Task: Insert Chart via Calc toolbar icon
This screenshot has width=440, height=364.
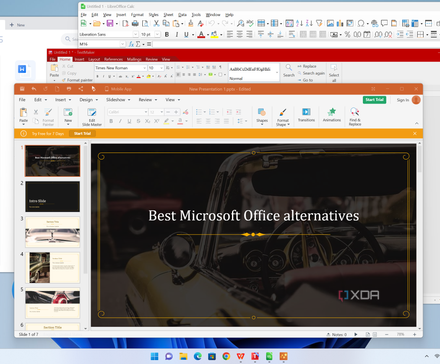Action: [x=340, y=23]
